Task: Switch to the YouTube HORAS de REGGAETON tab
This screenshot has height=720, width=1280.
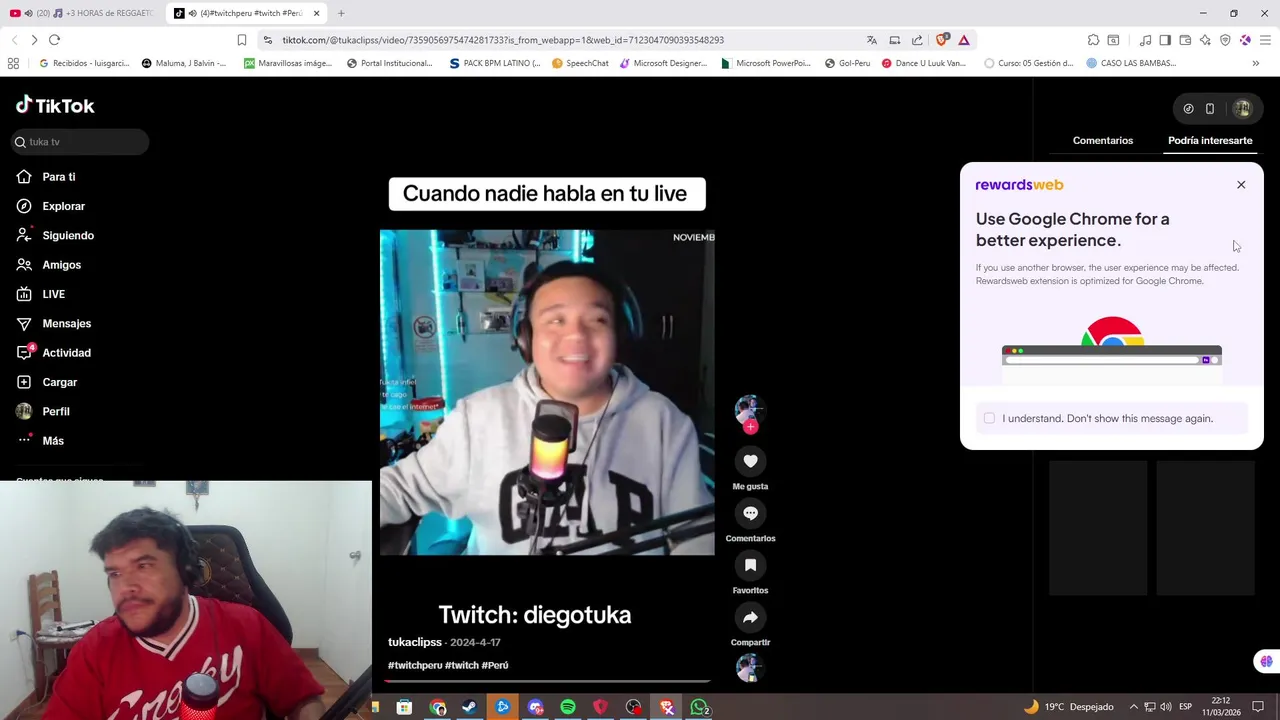Action: tap(81, 13)
